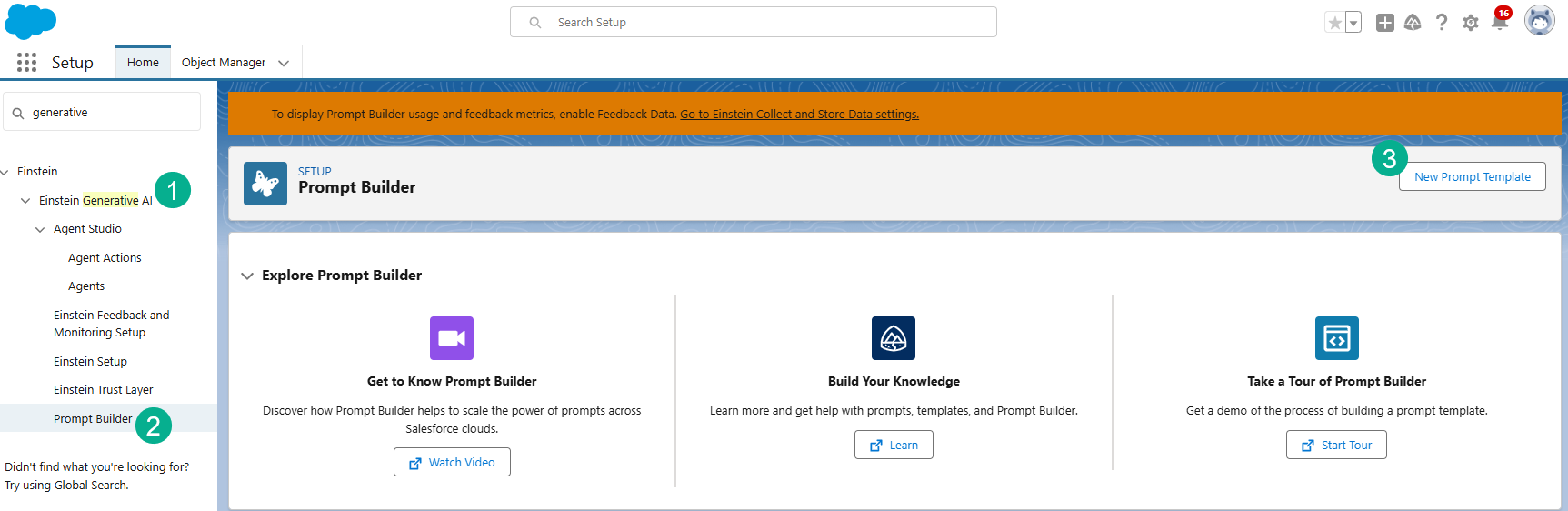Viewport: 1568px width, 511px height.
Task: Open Agent Actions in the setup tree
Action: [x=105, y=258]
